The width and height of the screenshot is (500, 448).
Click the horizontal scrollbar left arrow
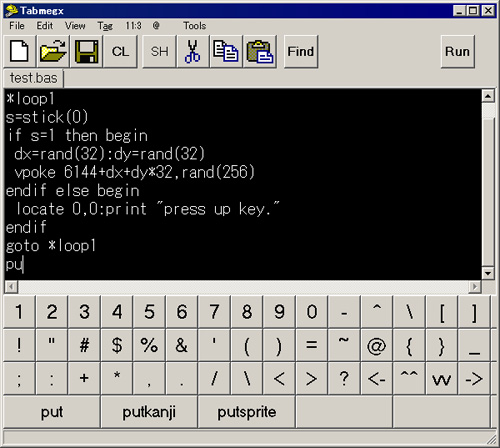point(11,286)
